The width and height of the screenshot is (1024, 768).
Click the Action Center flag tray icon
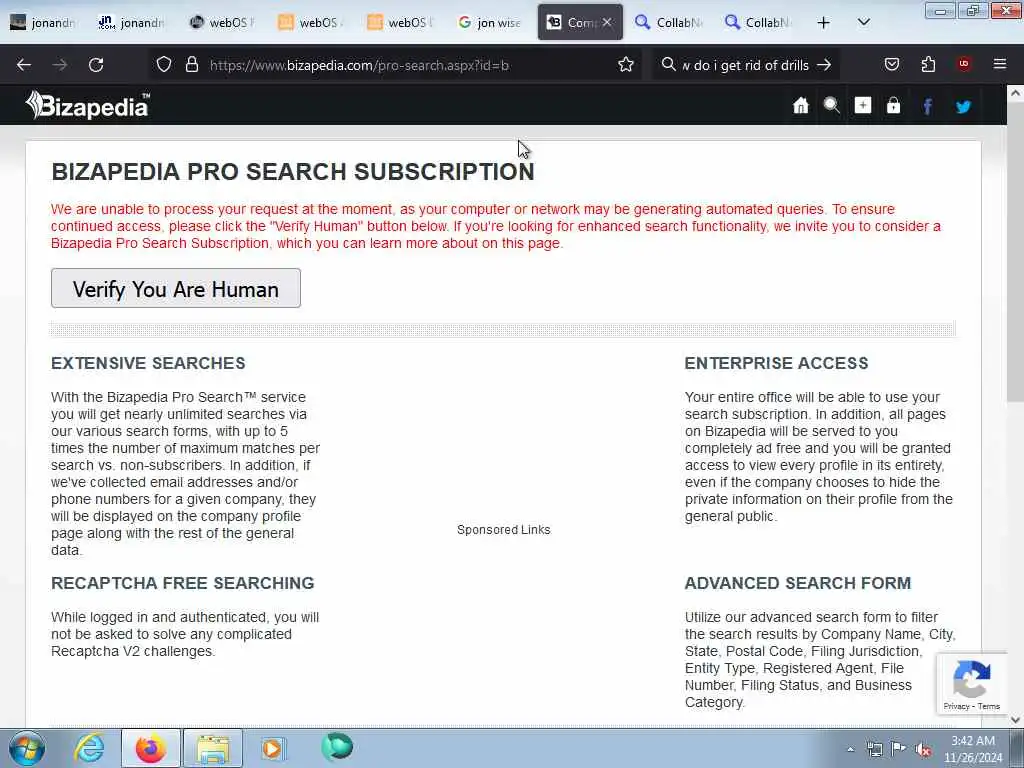click(899, 749)
